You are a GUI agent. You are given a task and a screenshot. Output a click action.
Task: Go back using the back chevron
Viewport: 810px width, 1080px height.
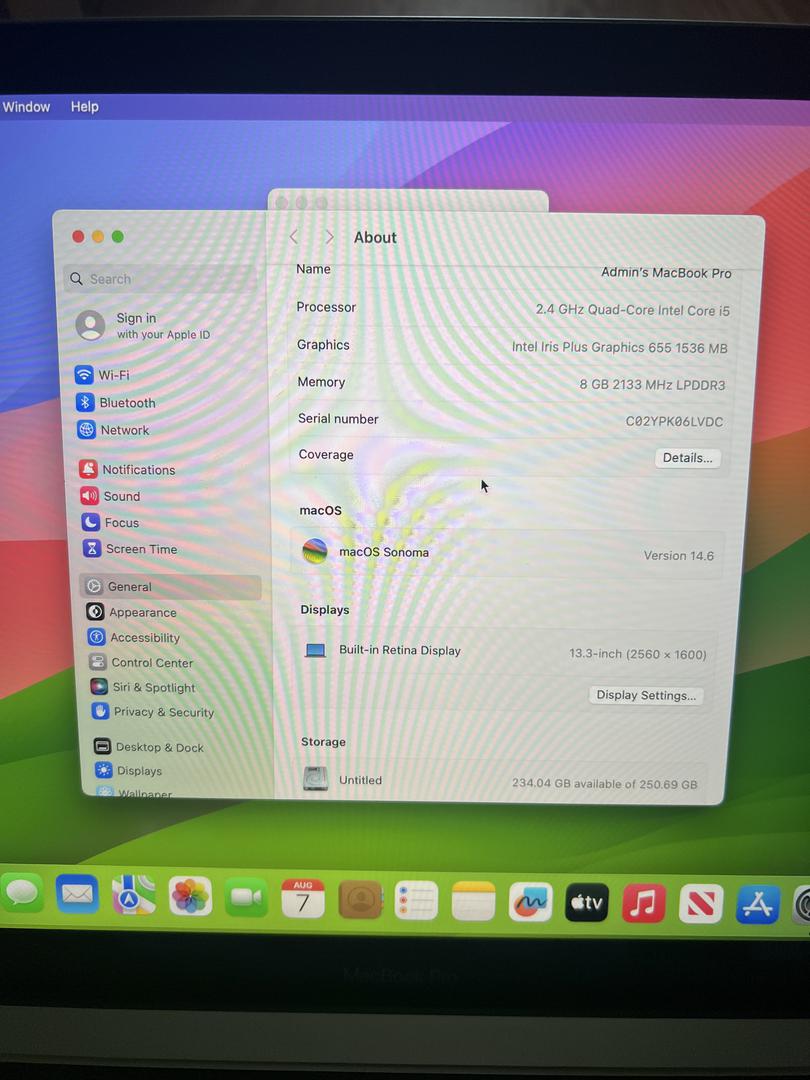click(294, 237)
